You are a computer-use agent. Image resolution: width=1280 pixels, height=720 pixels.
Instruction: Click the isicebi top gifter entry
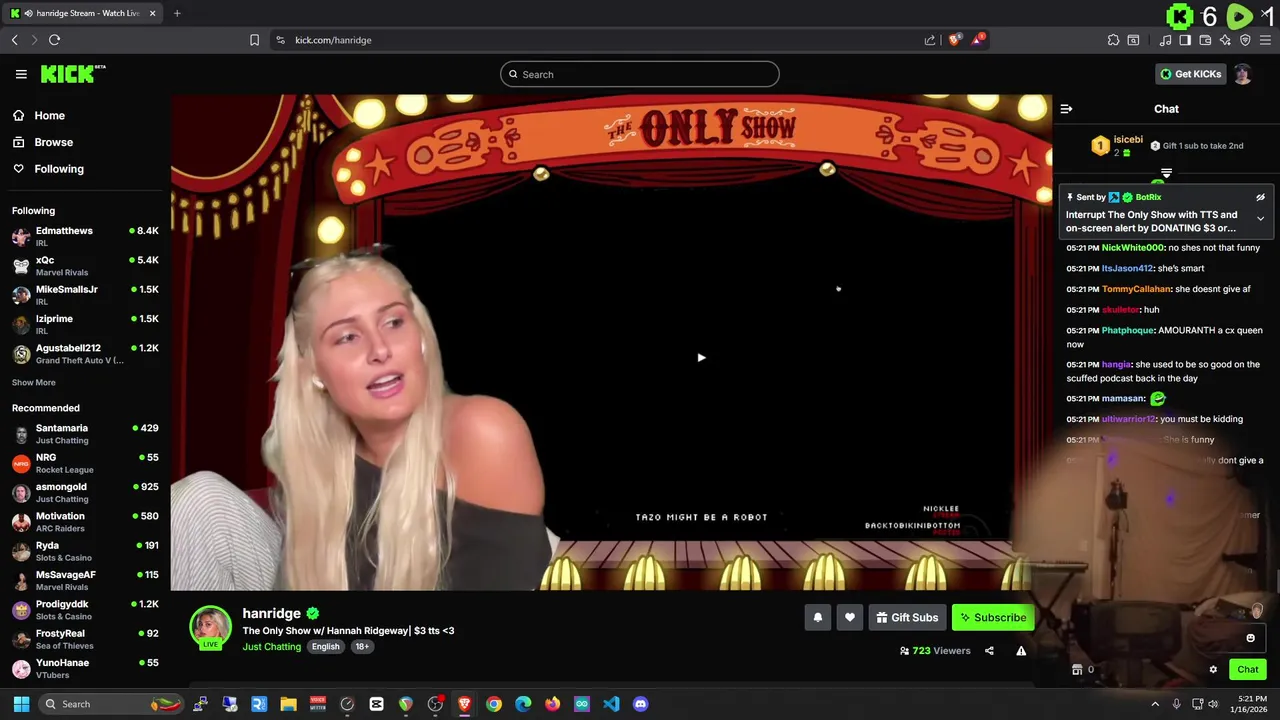(1116, 146)
